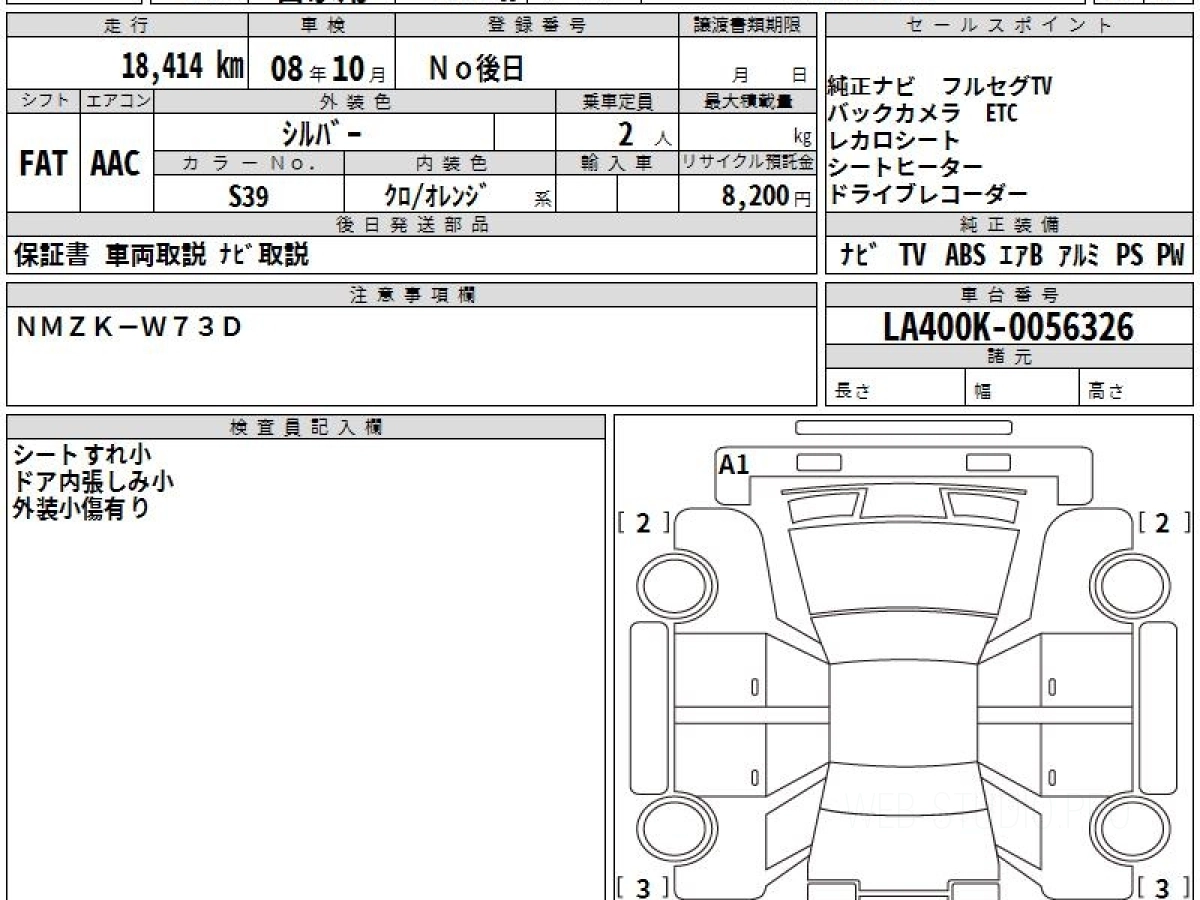This screenshot has height=900, width=1200.
Task: Click the 検査員記入欄 heading
Action: (x=306, y=427)
